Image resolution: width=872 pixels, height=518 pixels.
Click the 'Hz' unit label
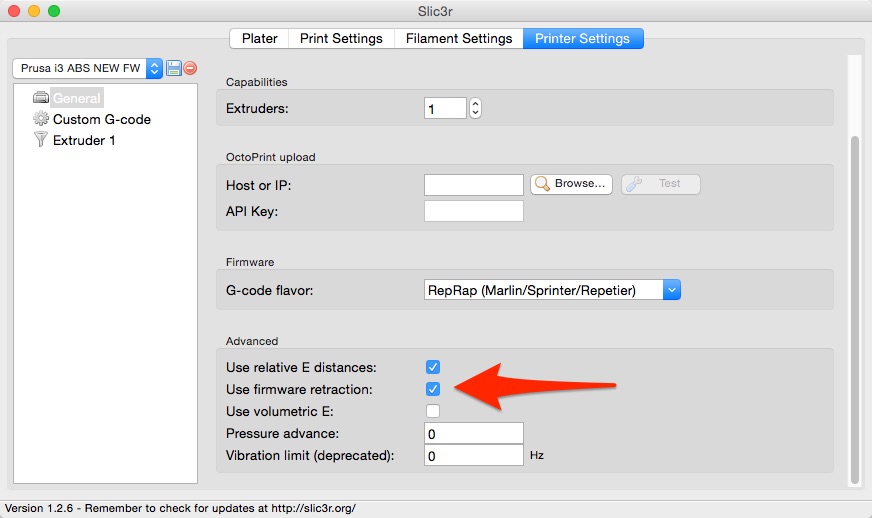[x=537, y=455]
